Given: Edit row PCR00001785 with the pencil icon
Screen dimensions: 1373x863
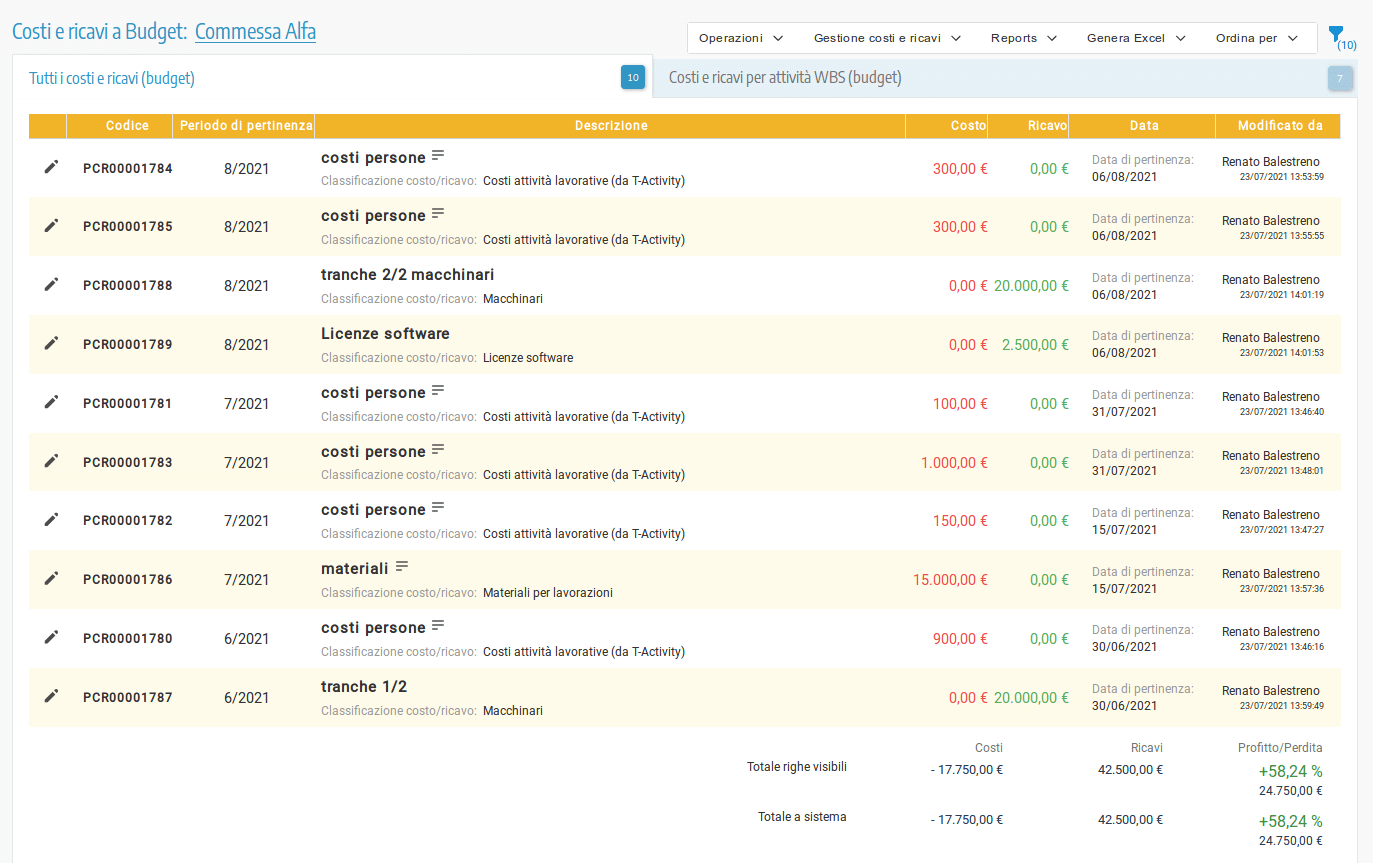Looking at the screenshot, I should [x=51, y=226].
